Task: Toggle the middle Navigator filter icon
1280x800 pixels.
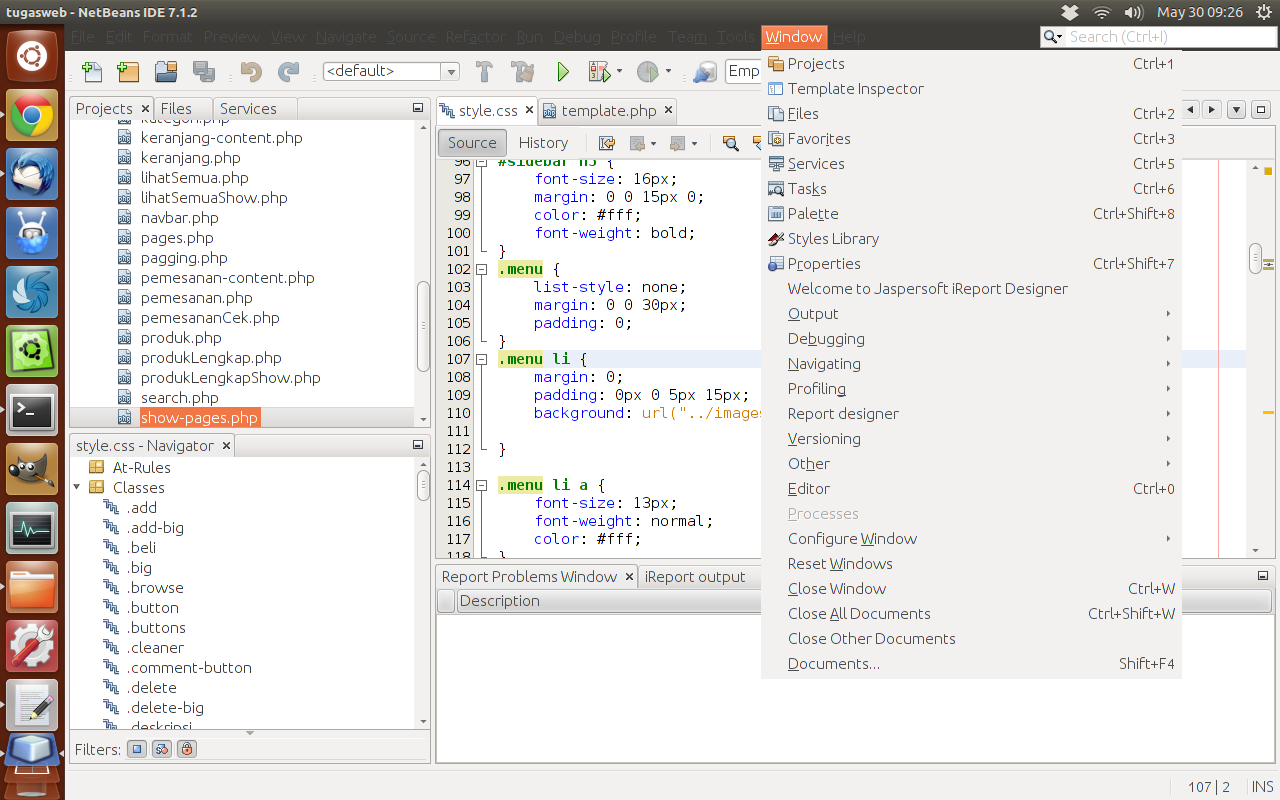Action: tap(161, 748)
